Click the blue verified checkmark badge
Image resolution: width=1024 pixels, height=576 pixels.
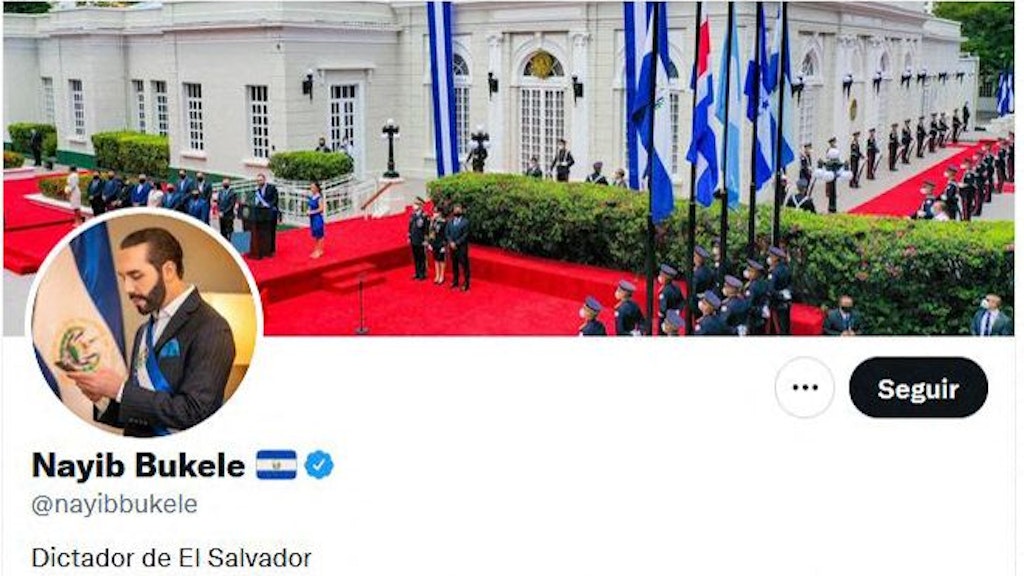319,465
